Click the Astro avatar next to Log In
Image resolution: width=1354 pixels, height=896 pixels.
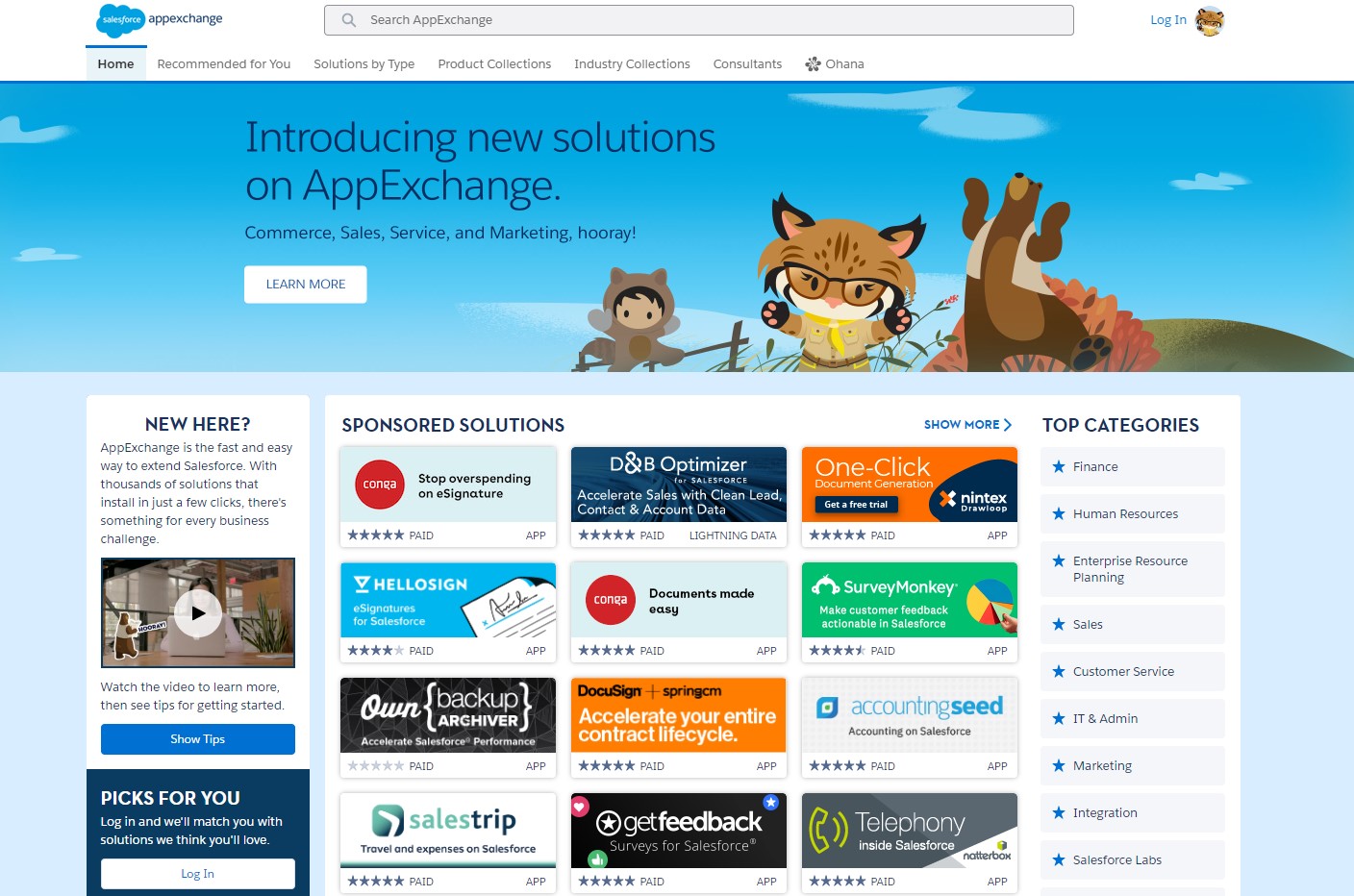pyautogui.click(x=1210, y=20)
